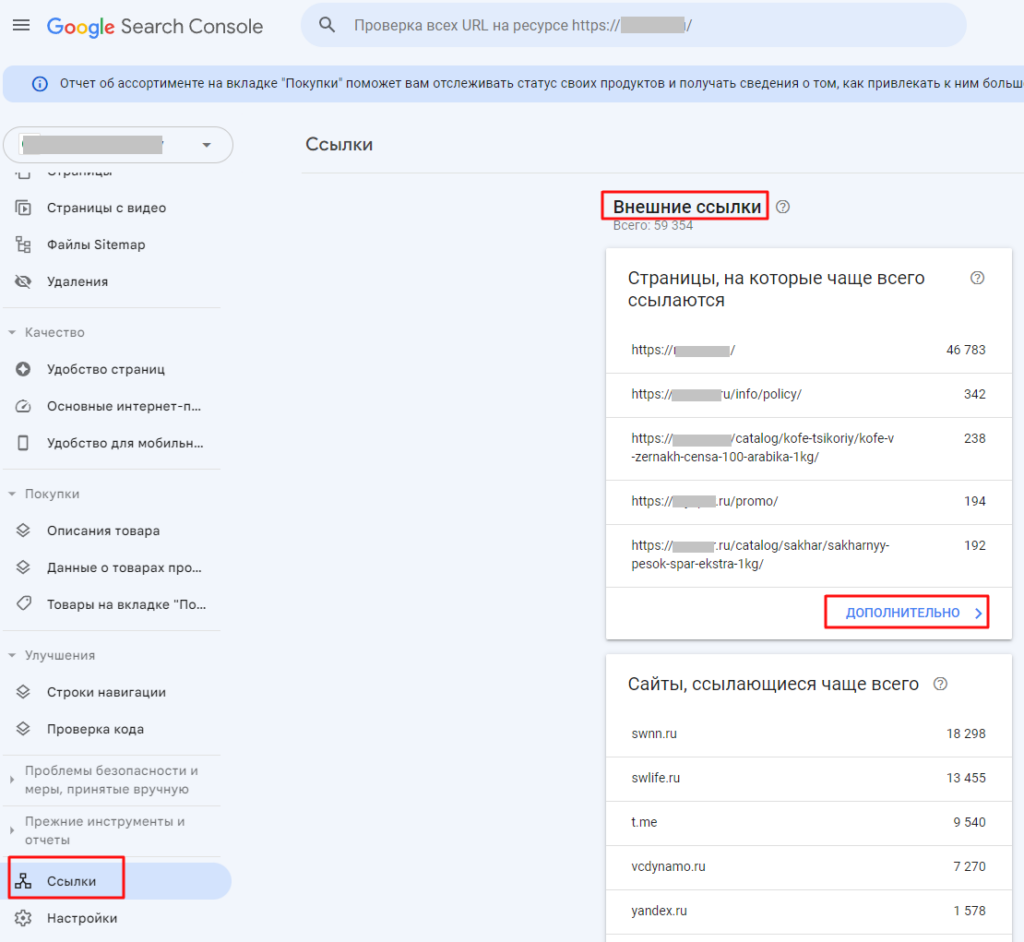
Task: Expand Проблемы безопасности и меры group
Action: pos(111,780)
